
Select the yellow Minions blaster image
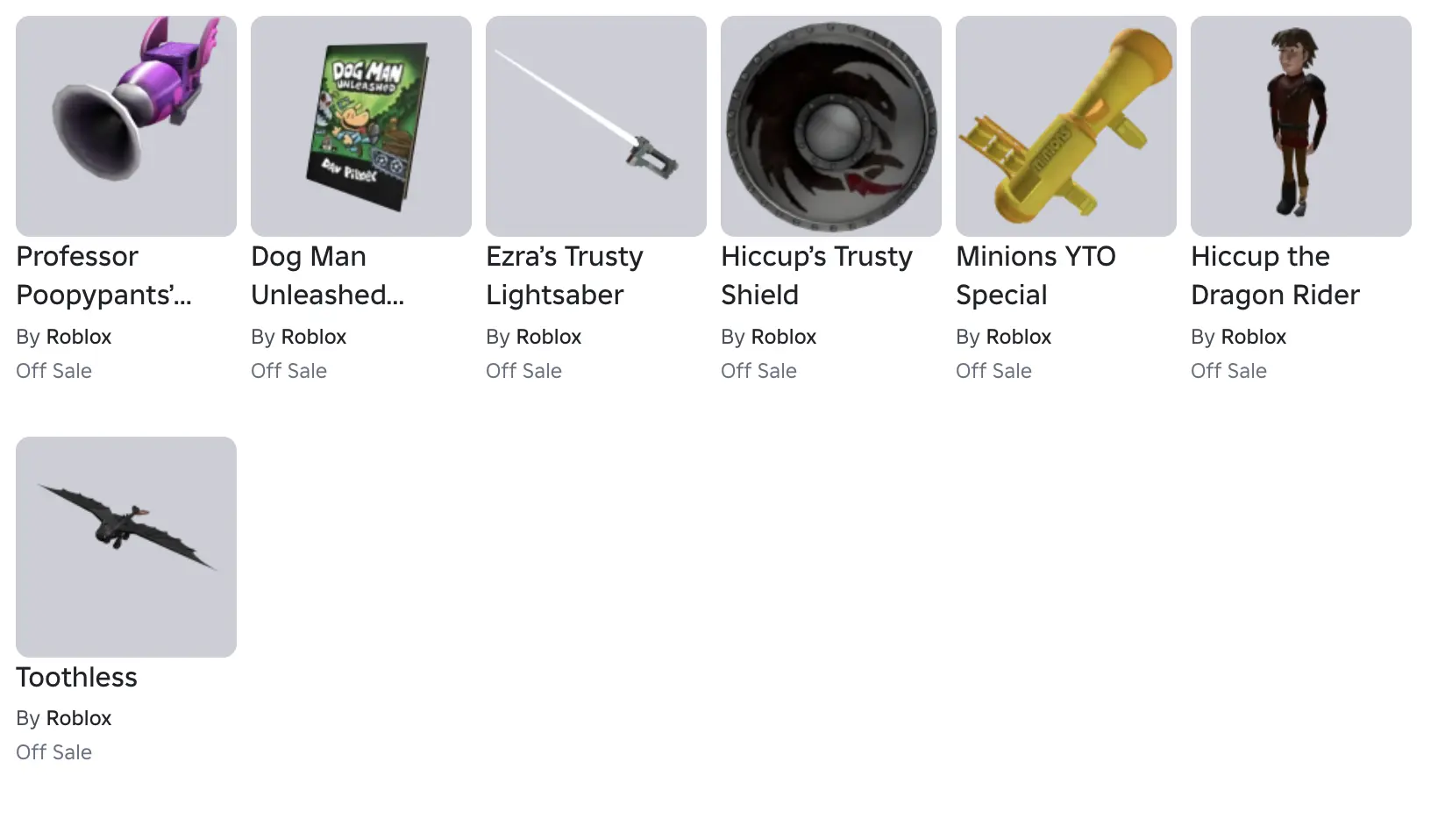(1066, 126)
